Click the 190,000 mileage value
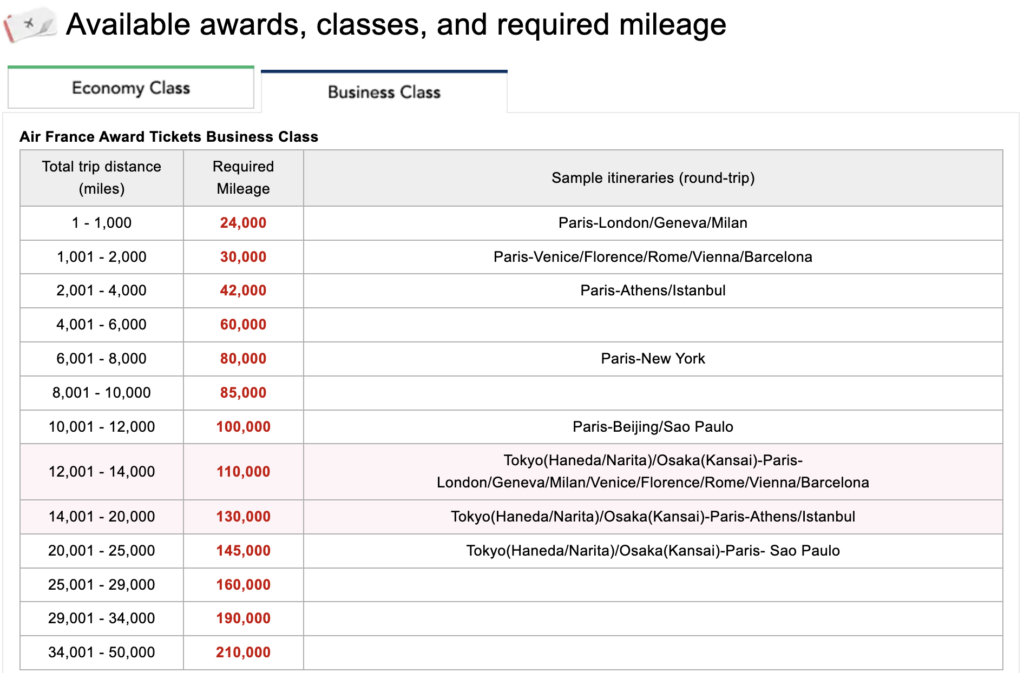 click(x=243, y=618)
